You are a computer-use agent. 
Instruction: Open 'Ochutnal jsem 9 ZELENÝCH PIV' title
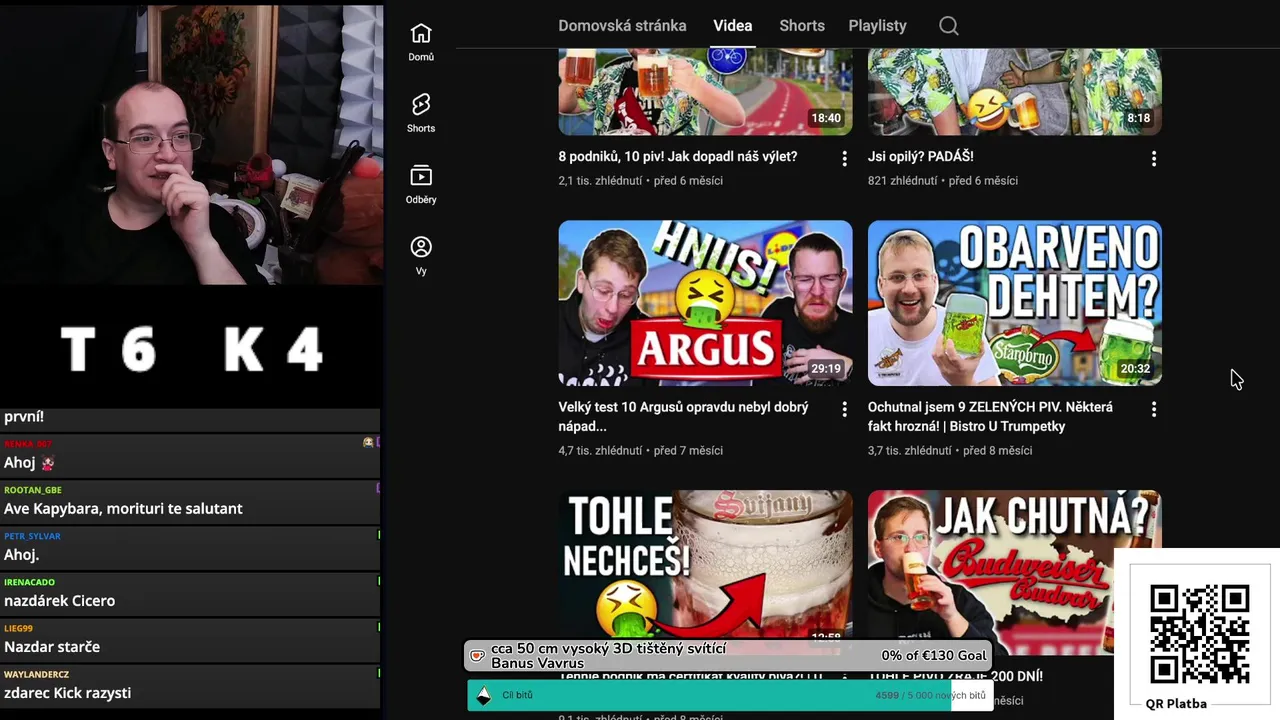990,416
